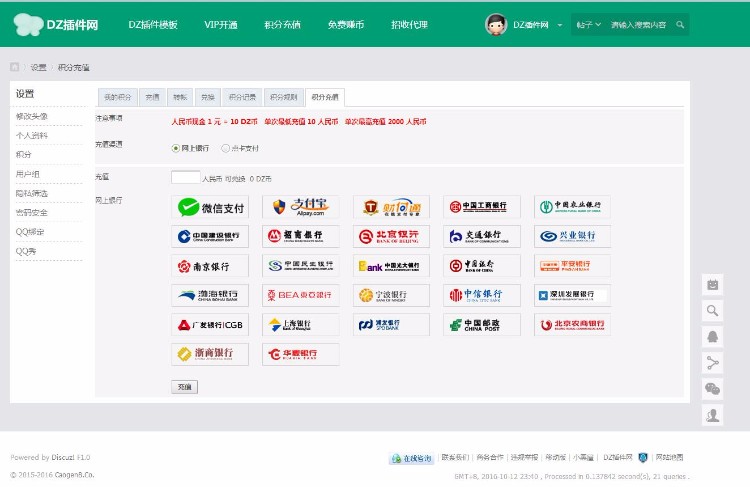Choose Bank of Nanjing (南京银行) logo
Viewport: 750px width, 487px height.
click(210, 266)
